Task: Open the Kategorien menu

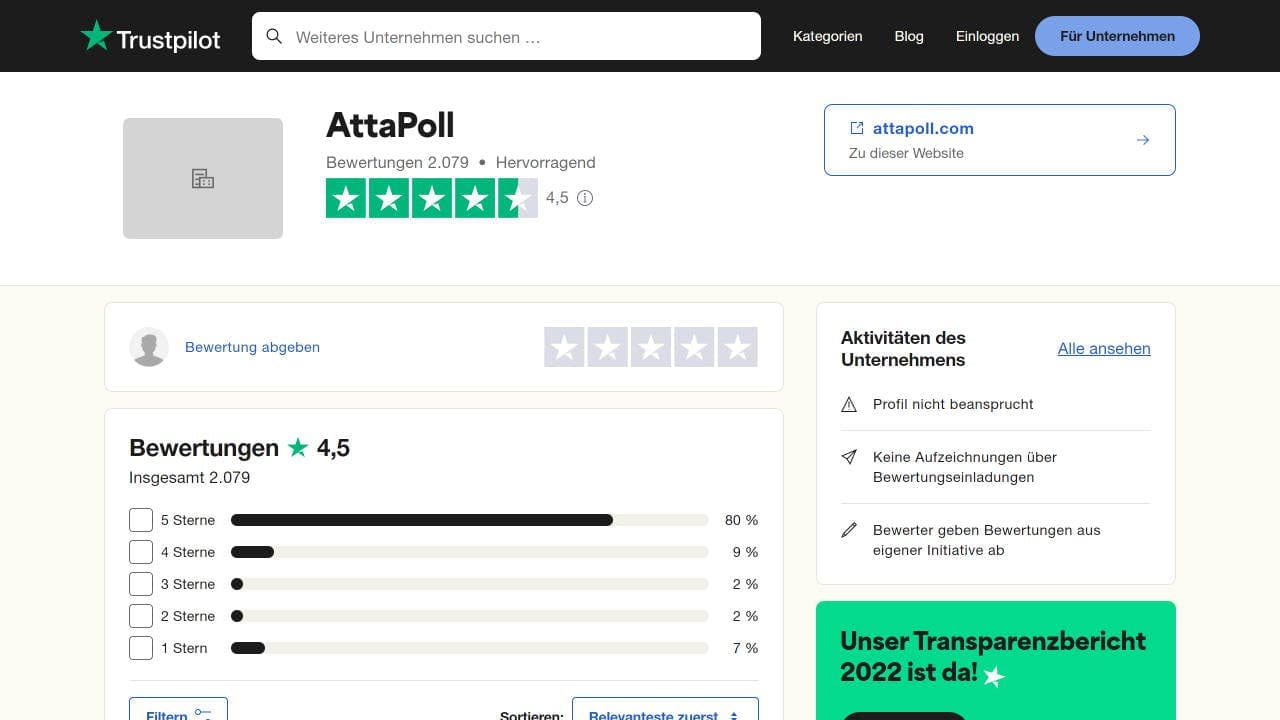Action: tap(827, 36)
